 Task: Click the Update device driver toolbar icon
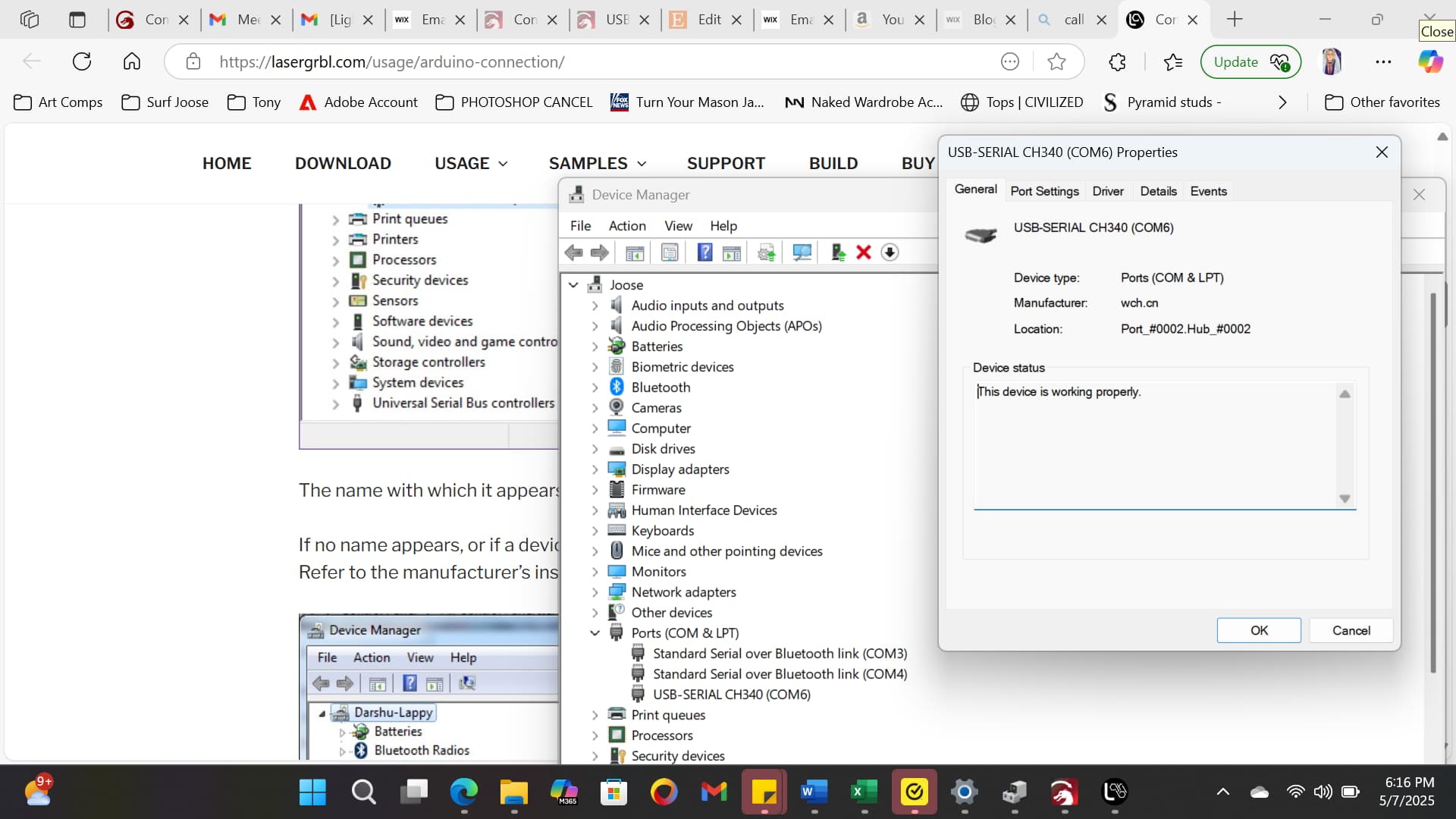pos(838,253)
